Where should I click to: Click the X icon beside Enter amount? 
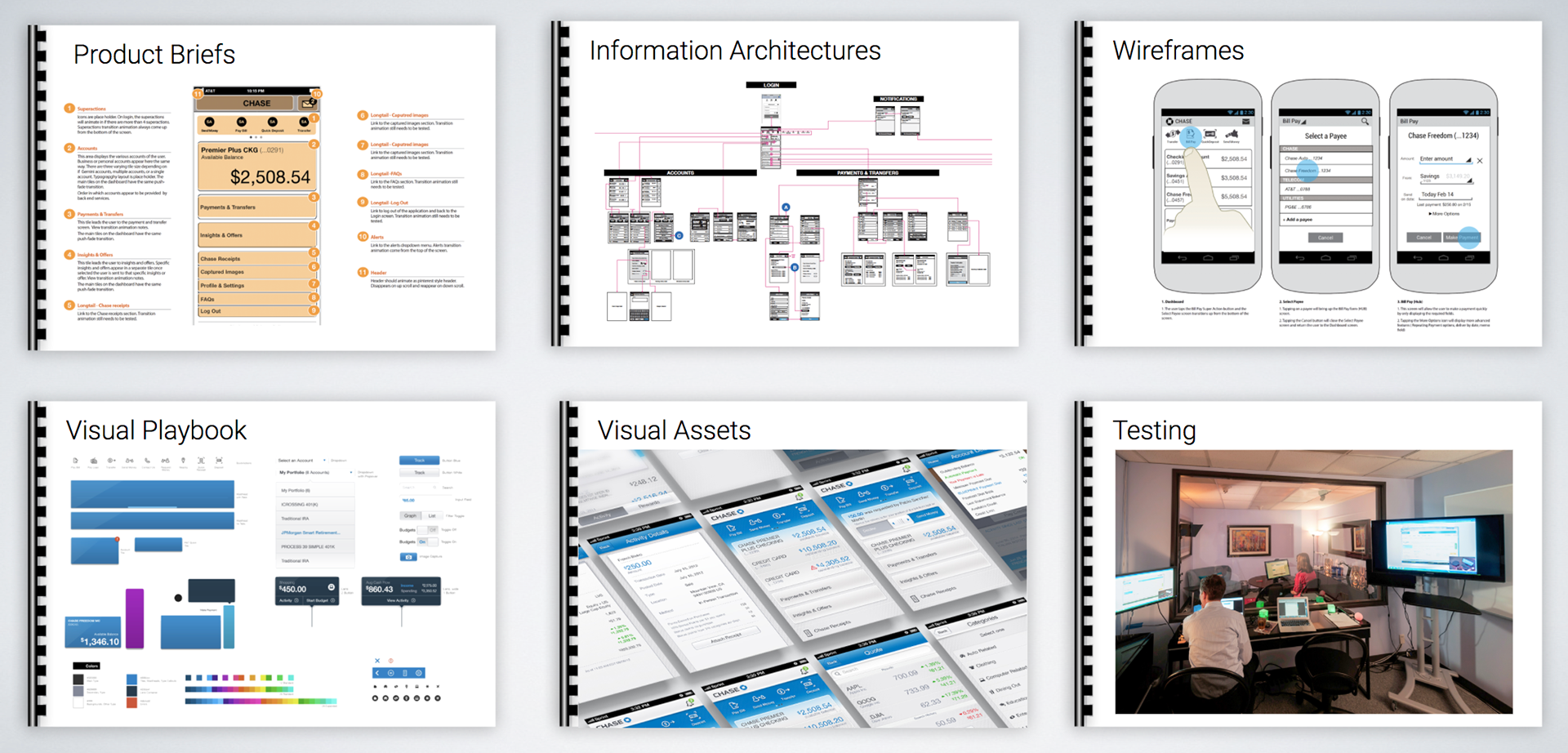(x=1480, y=161)
